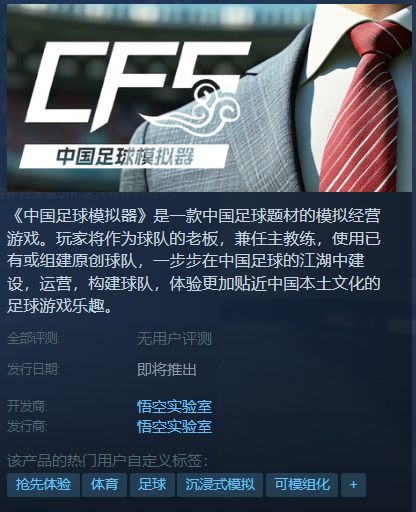
Task: Click the 无用户评测 review summary text
Action: click(174, 339)
